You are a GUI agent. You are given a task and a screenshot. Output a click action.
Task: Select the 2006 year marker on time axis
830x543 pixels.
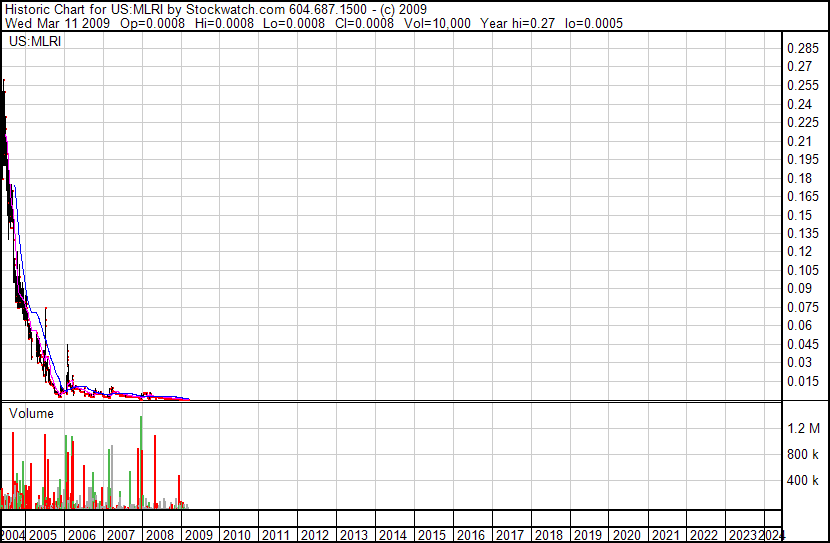[x=82, y=535]
